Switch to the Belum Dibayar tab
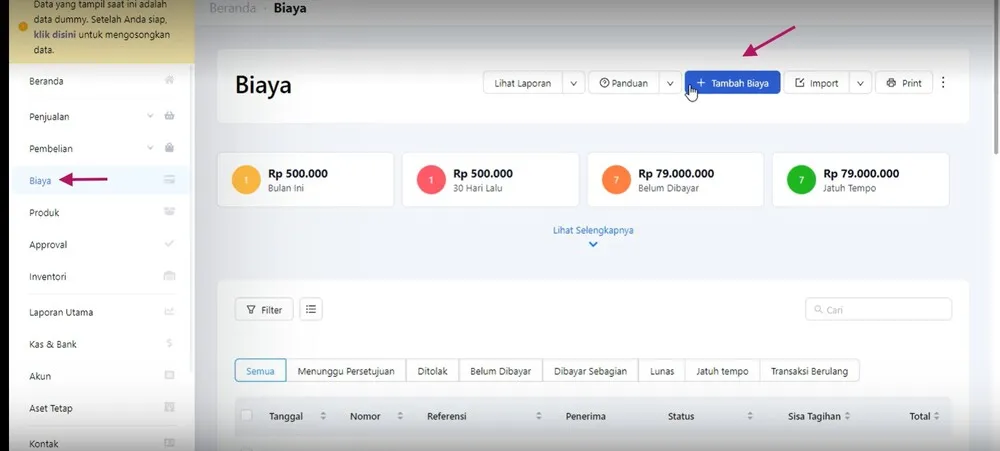 (500, 371)
